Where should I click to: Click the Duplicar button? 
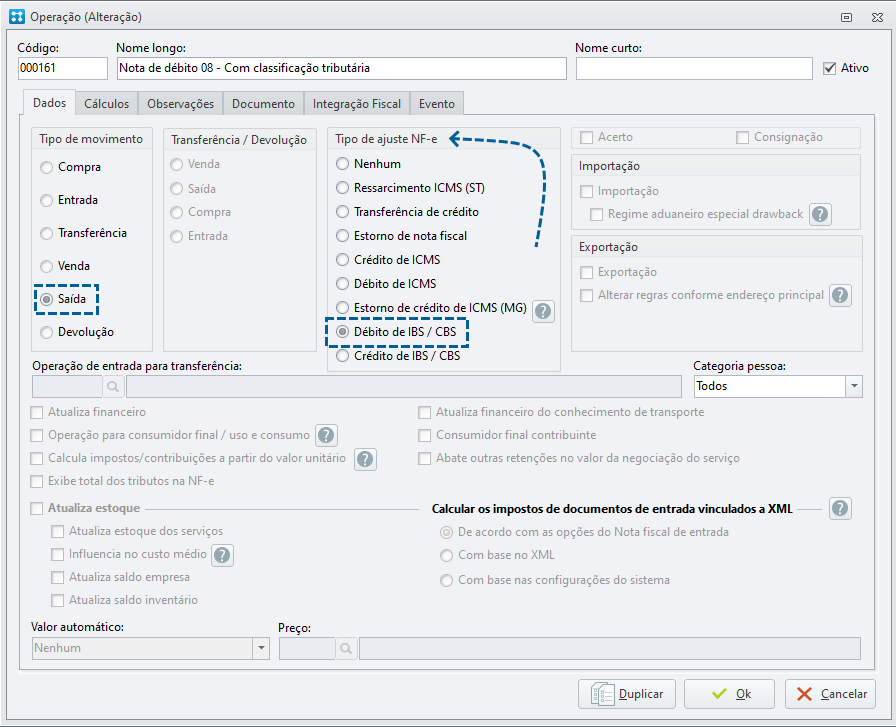click(627, 694)
